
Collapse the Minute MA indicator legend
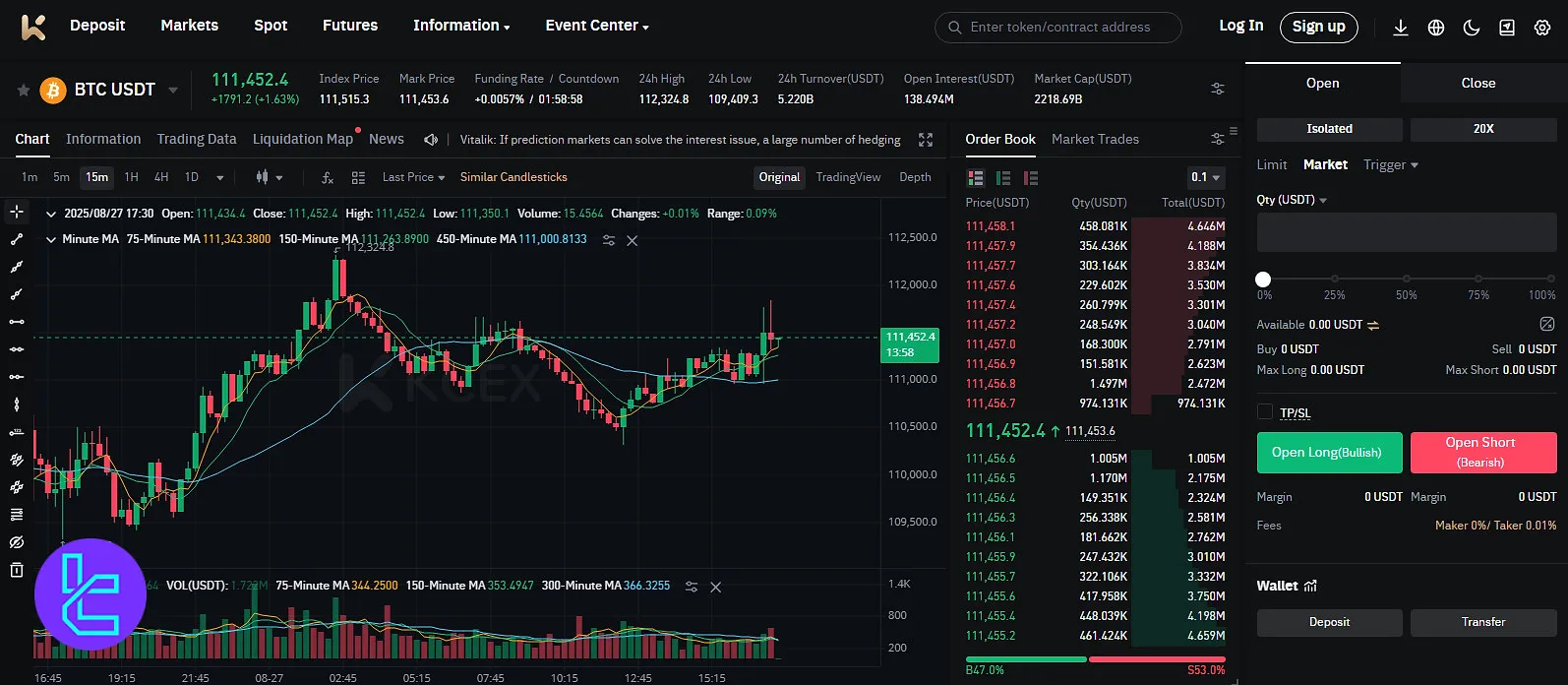(51, 239)
